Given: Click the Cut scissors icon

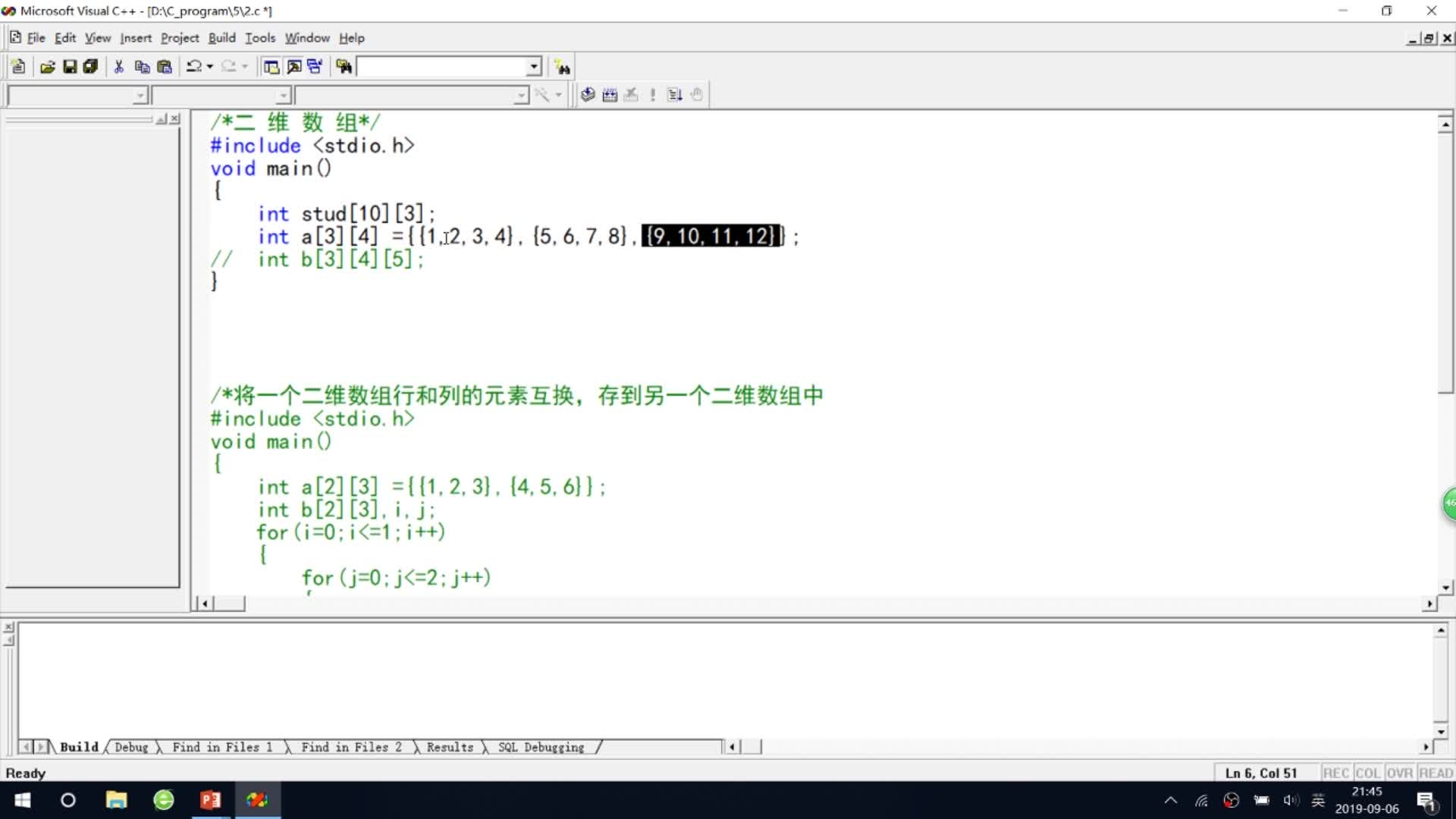Looking at the screenshot, I should tap(119, 67).
